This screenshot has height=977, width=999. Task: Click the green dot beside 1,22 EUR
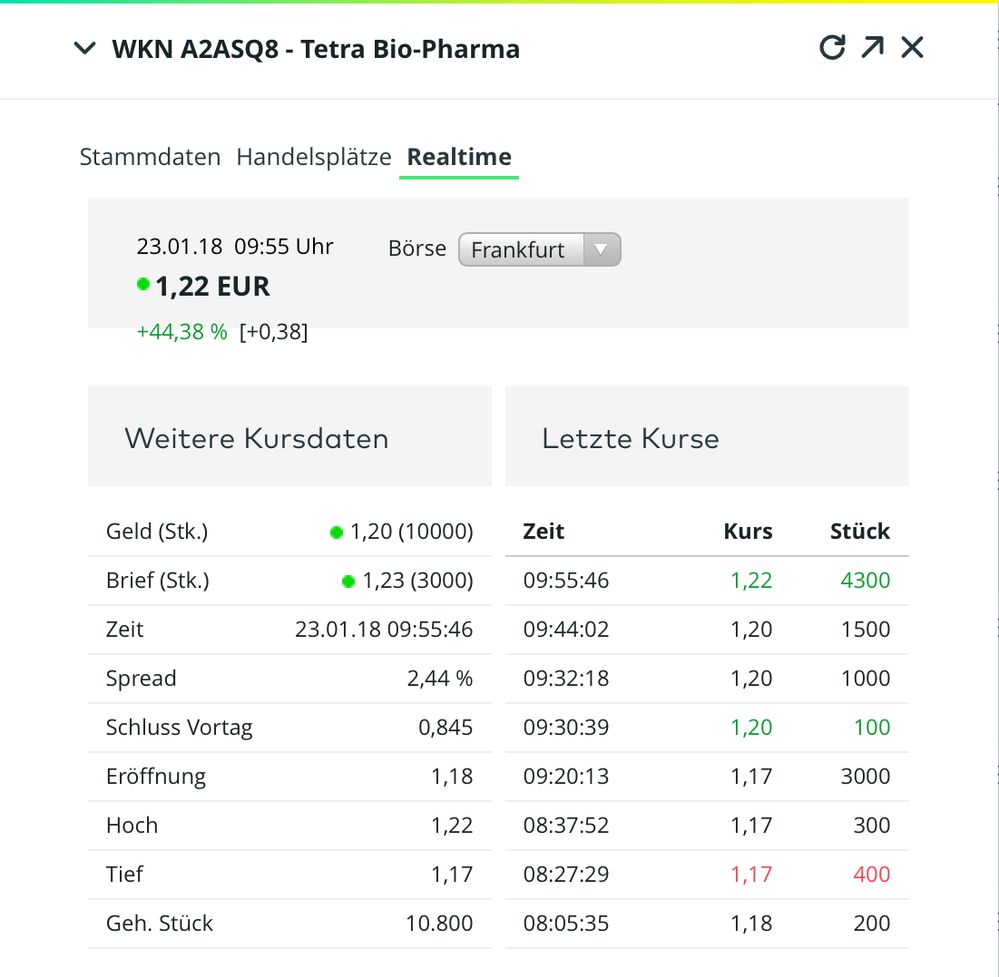point(143,285)
